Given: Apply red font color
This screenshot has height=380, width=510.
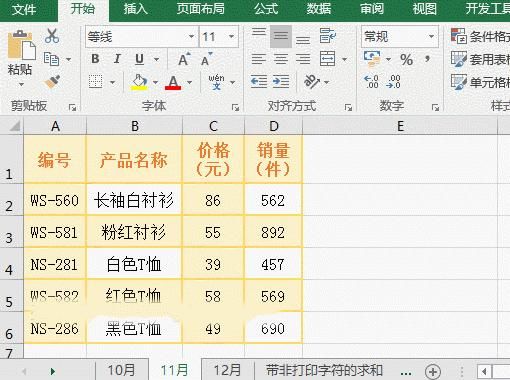Looking at the screenshot, I should point(173,82).
